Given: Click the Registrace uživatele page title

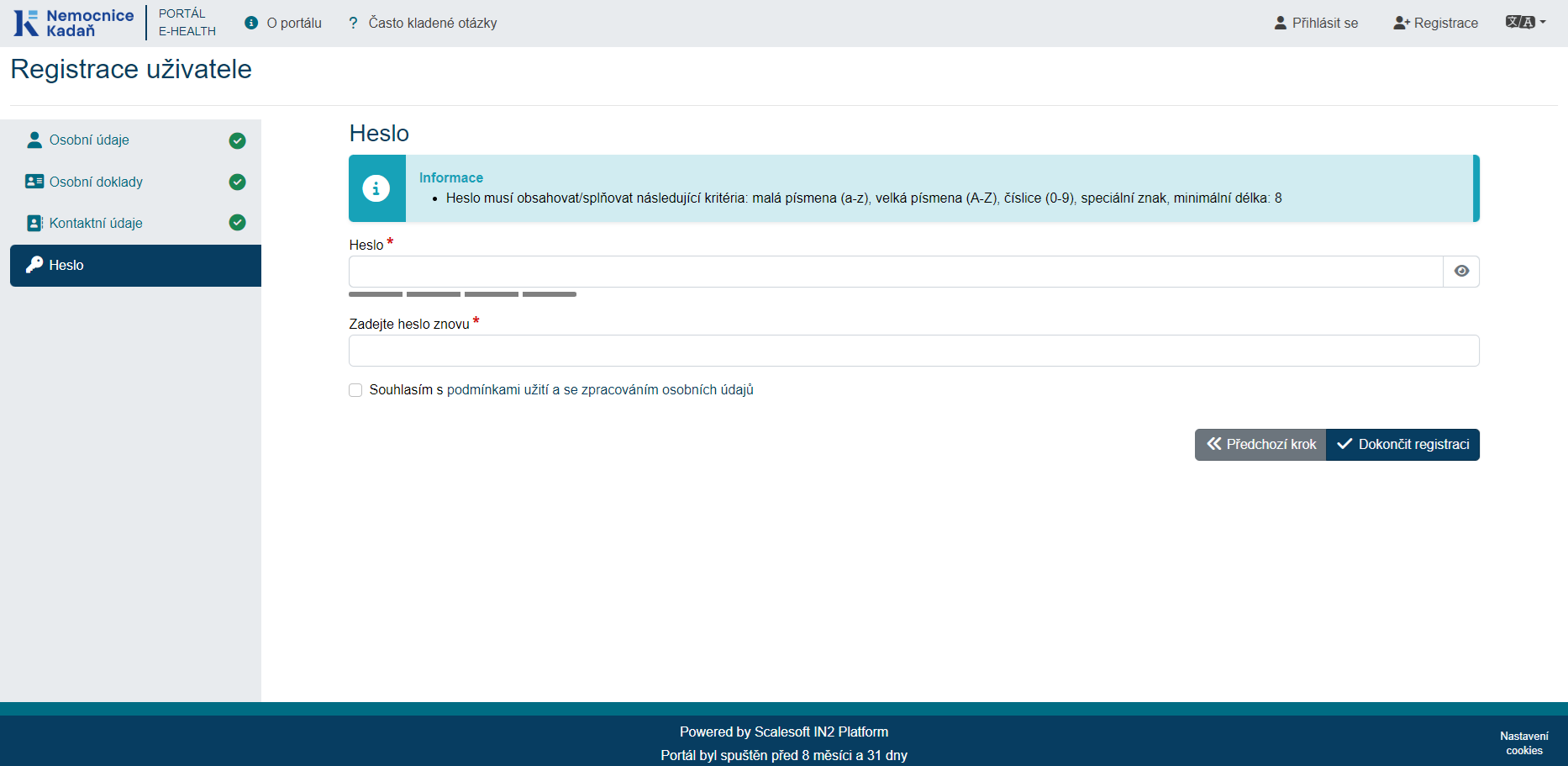Looking at the screenshot, I should coord(131,69).
